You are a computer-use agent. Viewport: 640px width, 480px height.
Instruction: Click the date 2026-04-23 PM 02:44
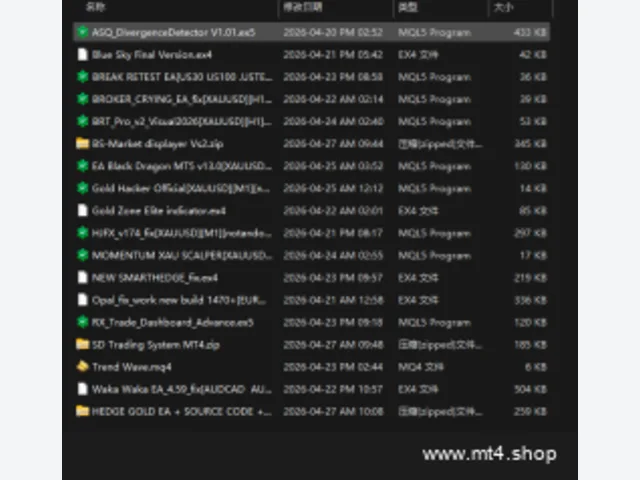click(333, 367)
